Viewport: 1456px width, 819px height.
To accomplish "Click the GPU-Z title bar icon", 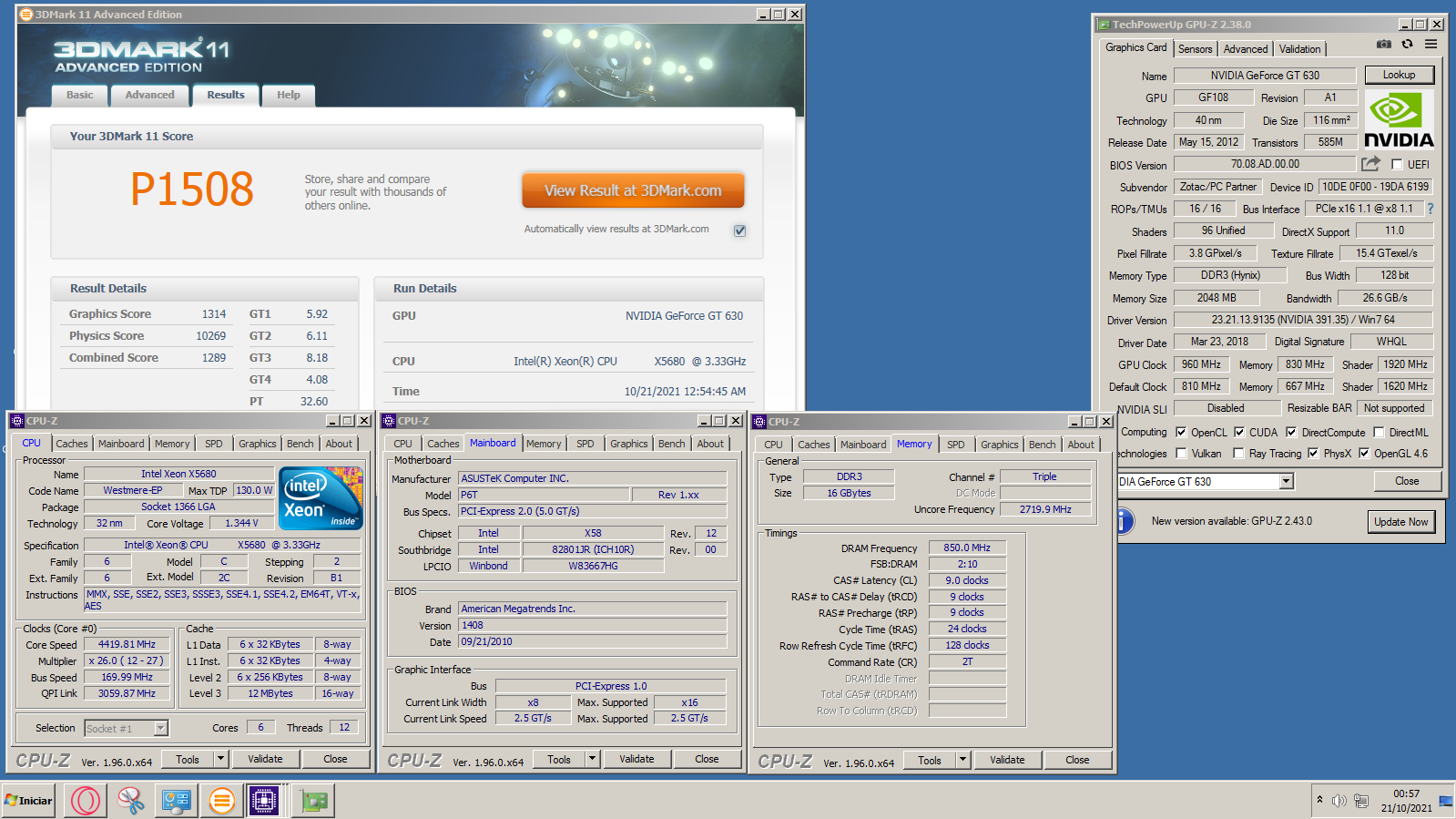I will 1104,25.
